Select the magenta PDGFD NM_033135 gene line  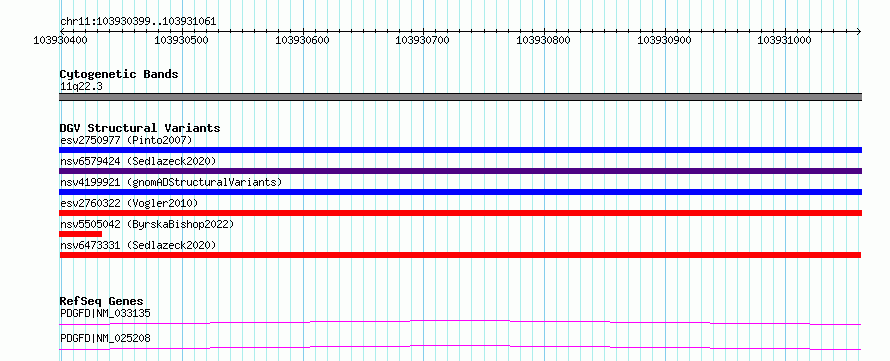pyautogui.click(x=460, y=322)
